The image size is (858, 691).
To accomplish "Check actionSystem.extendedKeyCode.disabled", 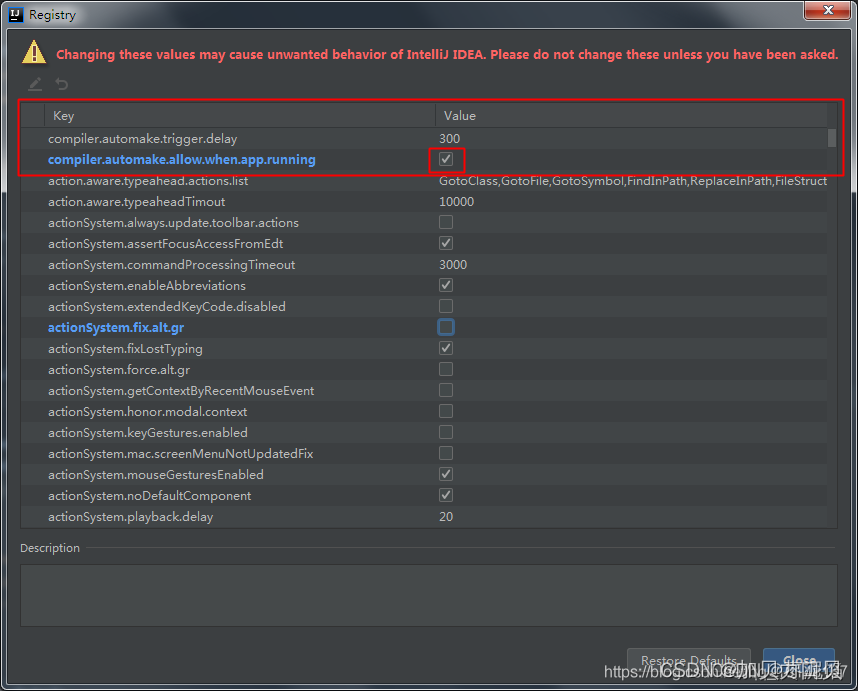I will click(446, 306).
